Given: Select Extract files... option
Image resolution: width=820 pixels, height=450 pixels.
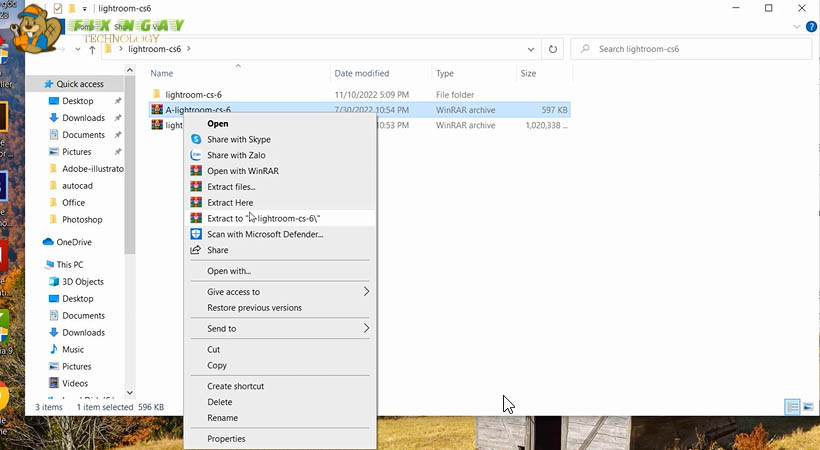Looking at the screenshot, I should pyautogui.click(x=231, y=186).
